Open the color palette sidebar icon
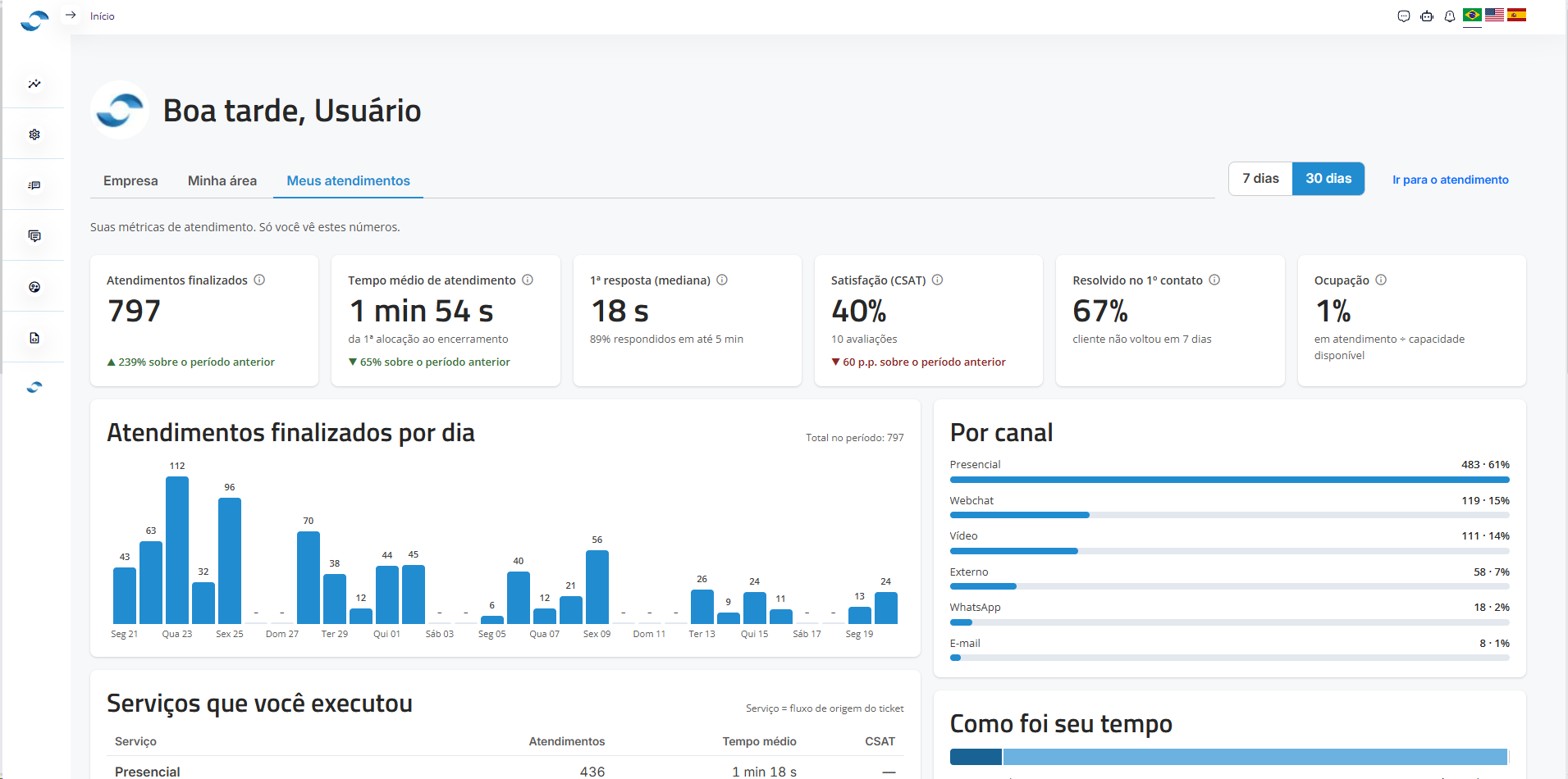This screenshot has width=1568, height=779. click(x=34, y=287)
